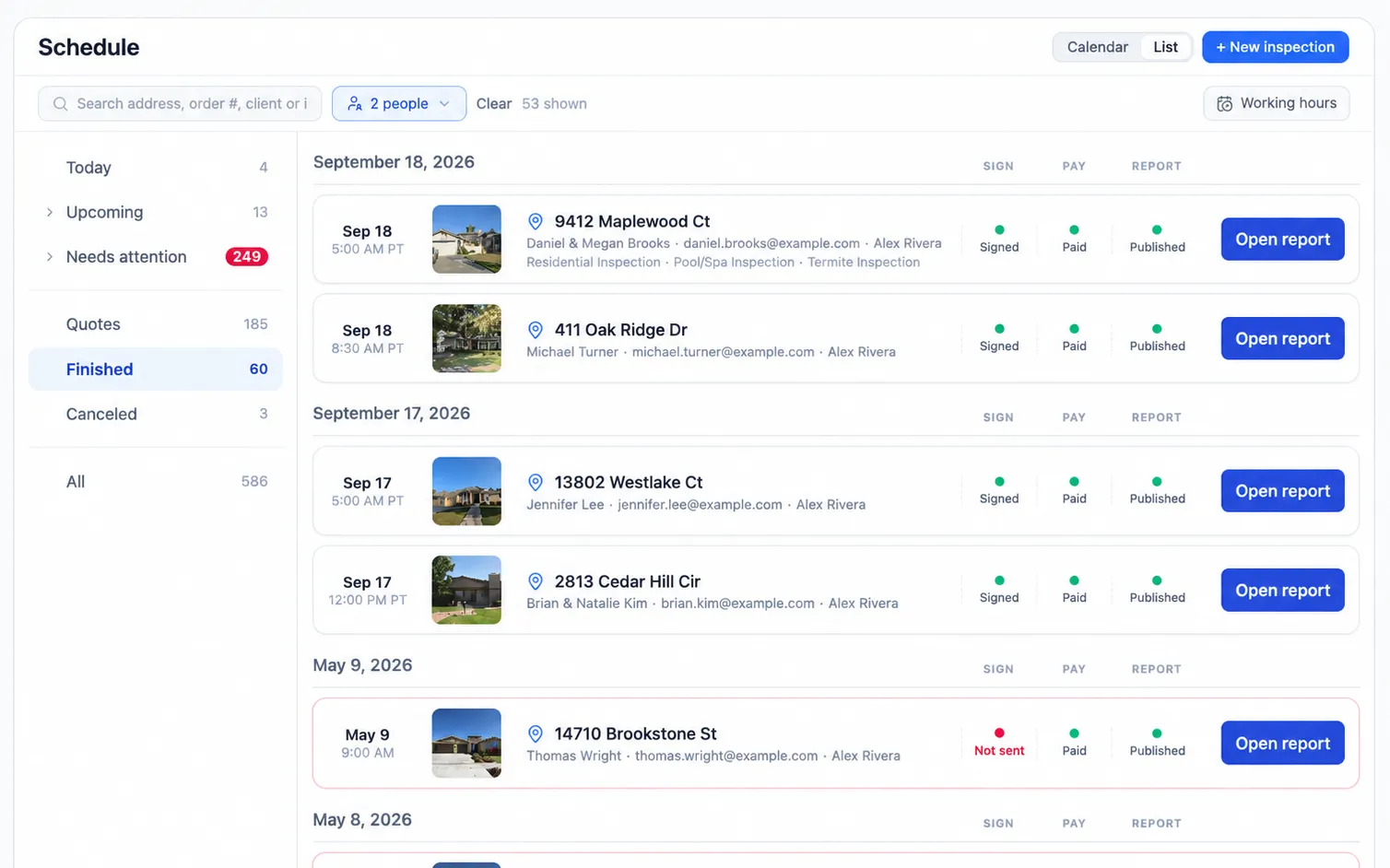Focus the search address input field
The width and height of the screenshot is (1390, 868).
coord(180,103)
